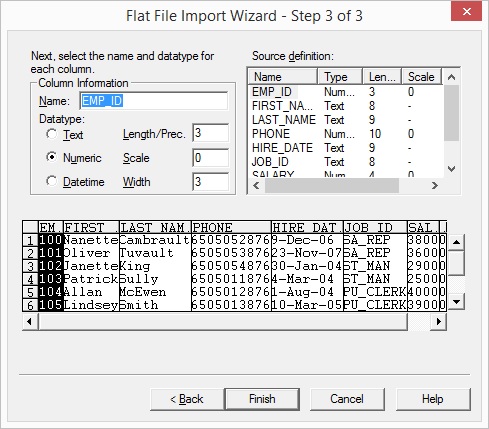This screenshot has width=489, height=429.
Task: Cancel the import wizard
Action: pos(347,399)
